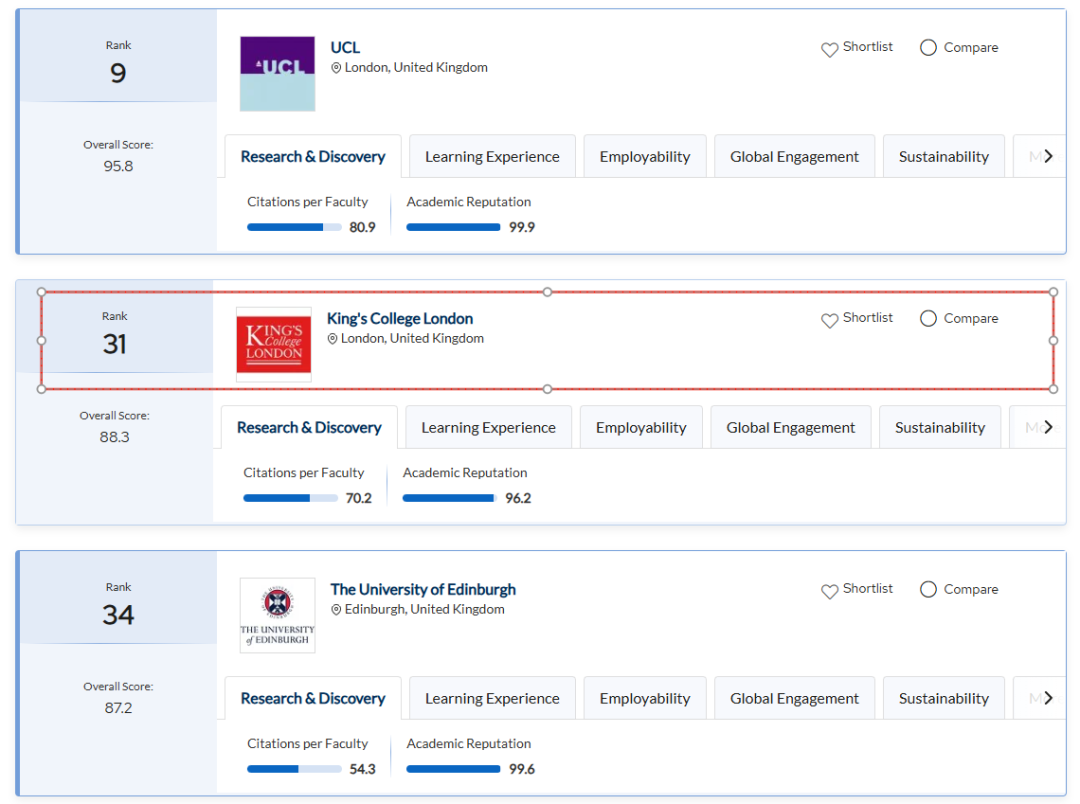Viewport: 1080px width, 804px height.
Task: Click the location pin under King's College London
Action: (x=332, y=338)
